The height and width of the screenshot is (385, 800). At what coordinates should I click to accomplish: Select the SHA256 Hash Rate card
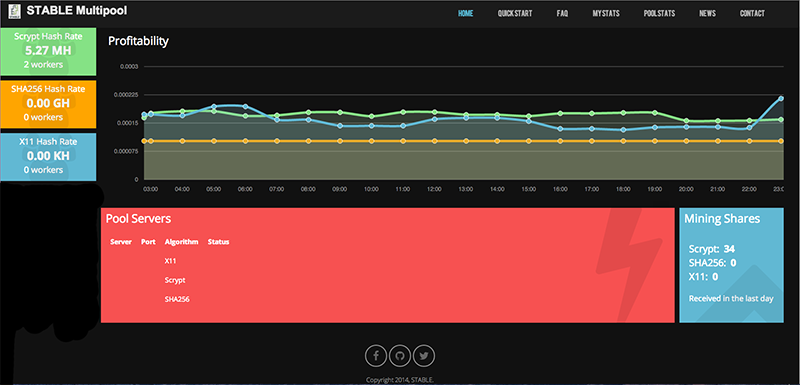pos(48,104)
